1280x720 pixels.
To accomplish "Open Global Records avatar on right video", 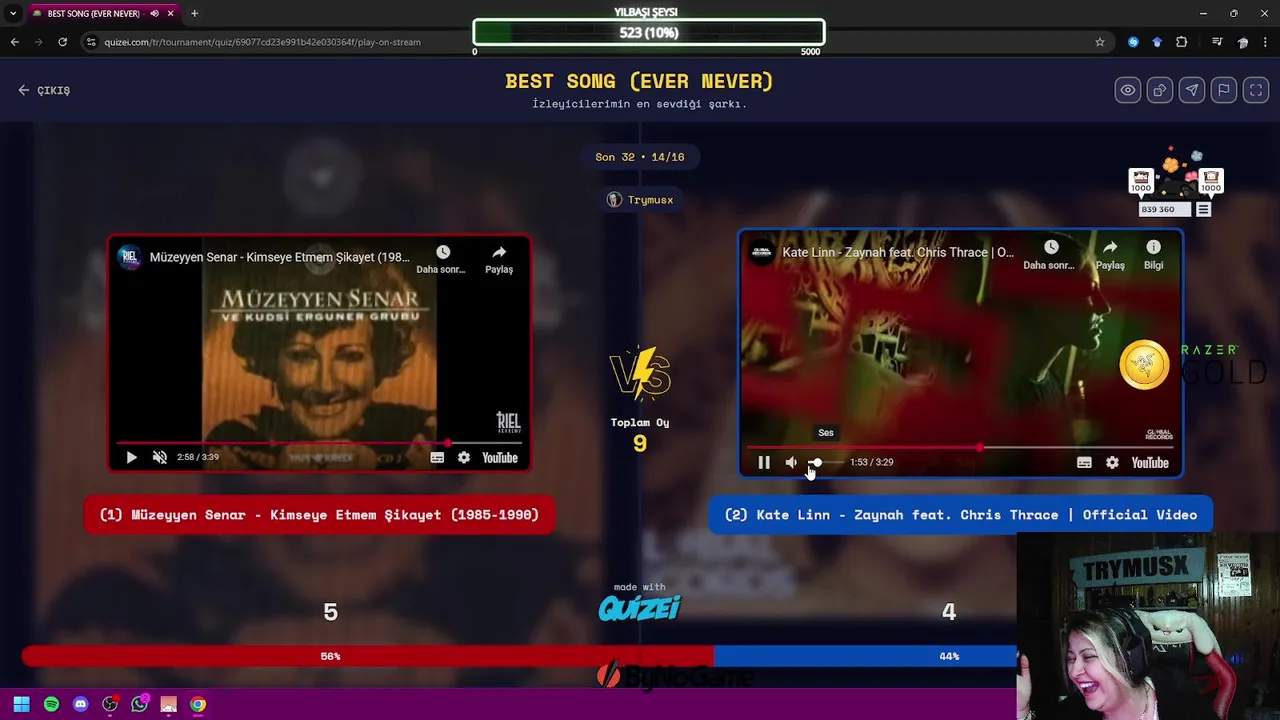I will point(763,252).
